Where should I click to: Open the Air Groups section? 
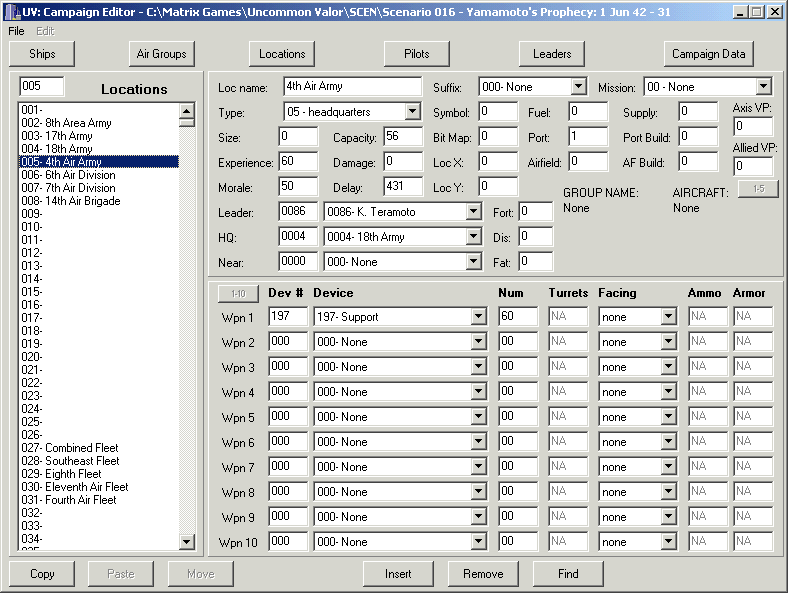click(161, 54)
